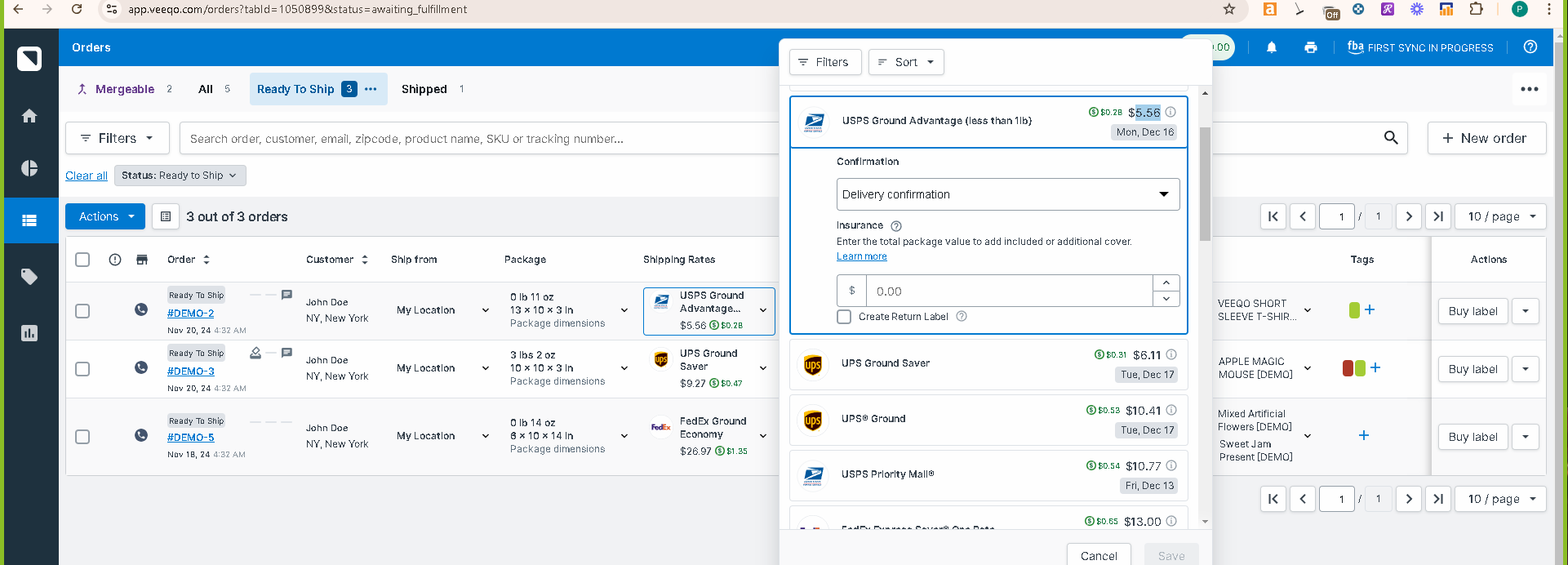Click the Clear all filters link
1568x565 pixels.
click(87, 176)
